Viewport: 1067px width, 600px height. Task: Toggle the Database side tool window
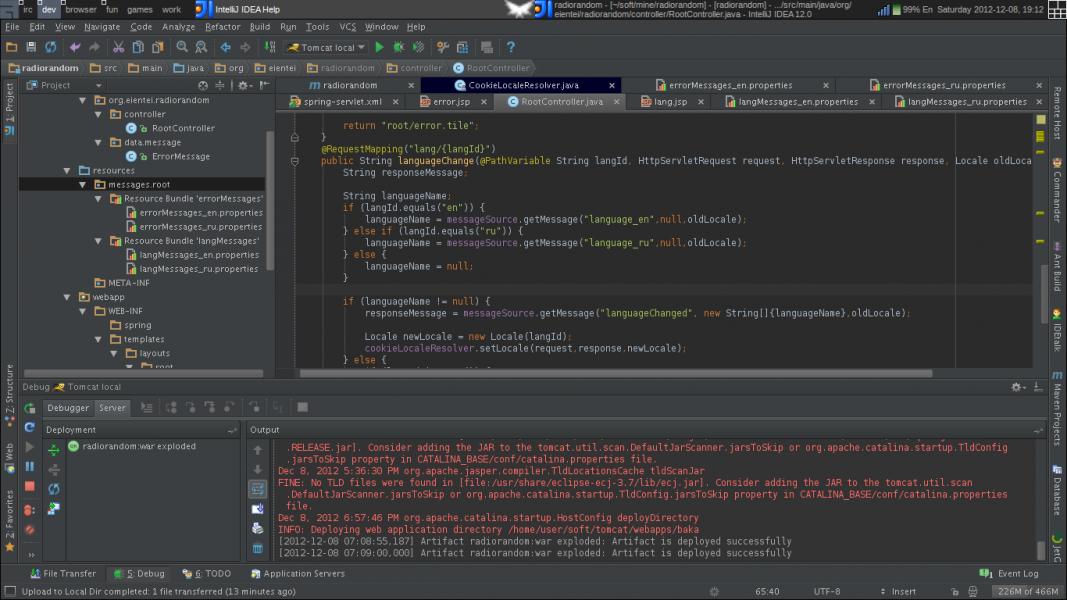pyautogui.click(x=1057, y=492)
